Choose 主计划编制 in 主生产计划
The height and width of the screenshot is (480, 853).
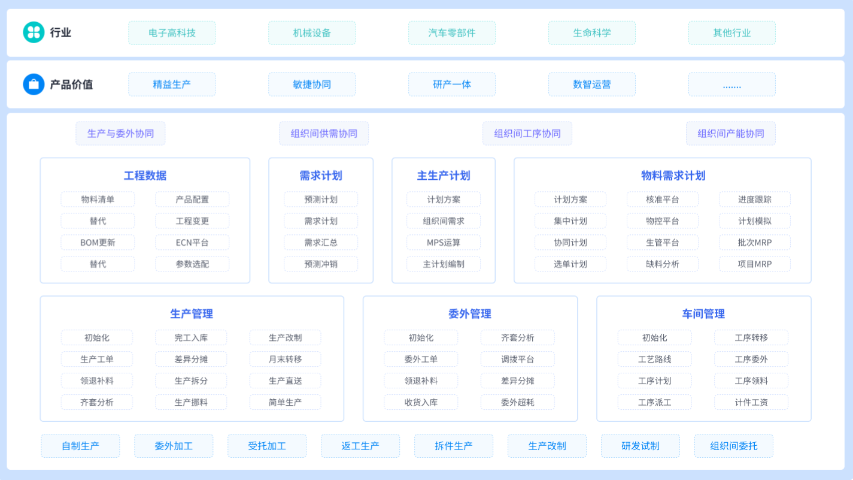(x=443, y=264)
